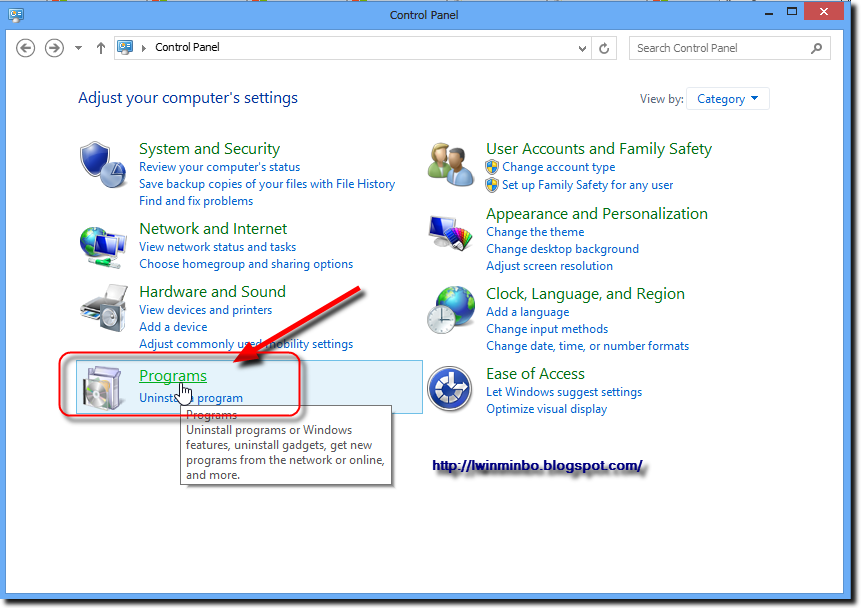Open Save backup copies with File History
Image resolution: width=861 pixels, height=608 pixels.
267,184
